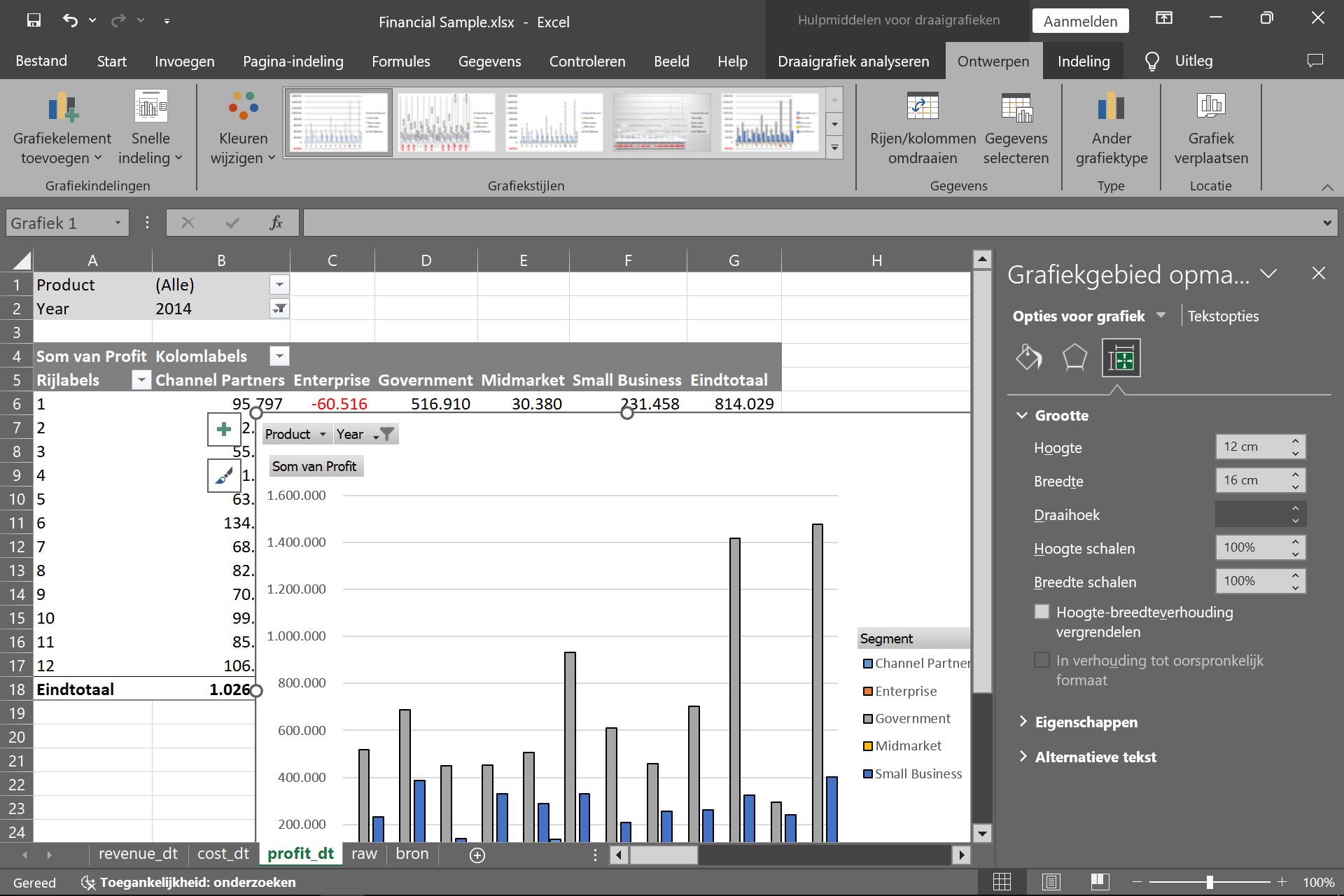Adjust Hoogte stepper to change chart height
1344x896 pixels.
1296,446
